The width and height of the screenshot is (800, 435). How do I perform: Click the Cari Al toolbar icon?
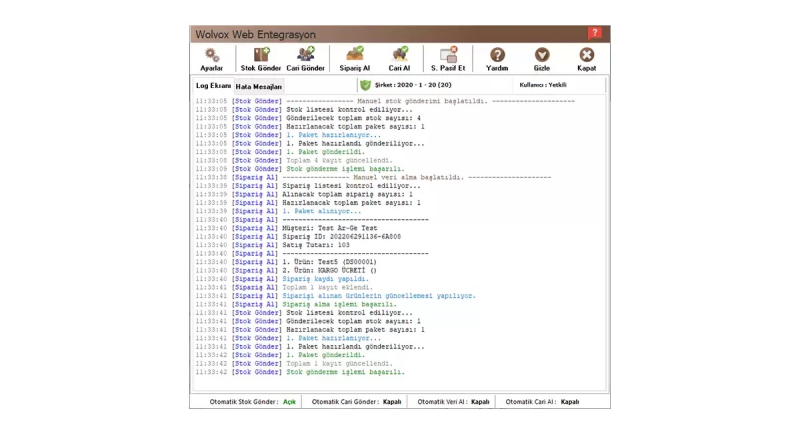(x=399, y=54)
